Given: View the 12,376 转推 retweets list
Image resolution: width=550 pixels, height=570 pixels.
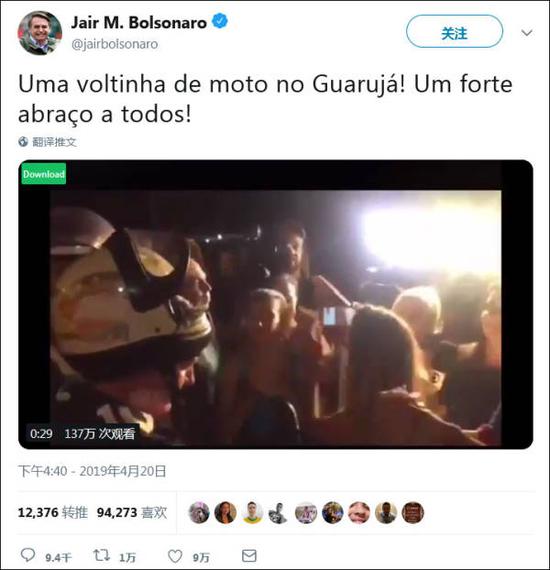Looking at the screenshot, I should point(53,513).
